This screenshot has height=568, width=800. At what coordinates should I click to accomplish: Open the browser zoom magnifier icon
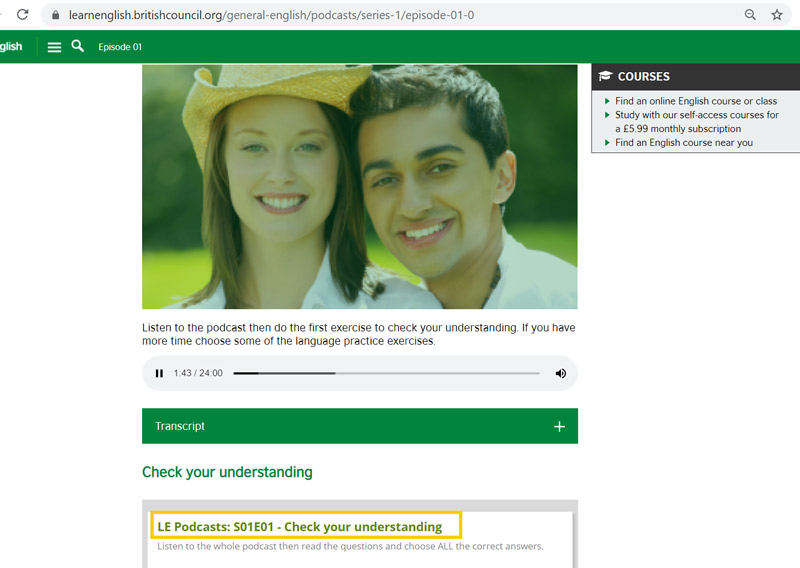tap(750, 15)
